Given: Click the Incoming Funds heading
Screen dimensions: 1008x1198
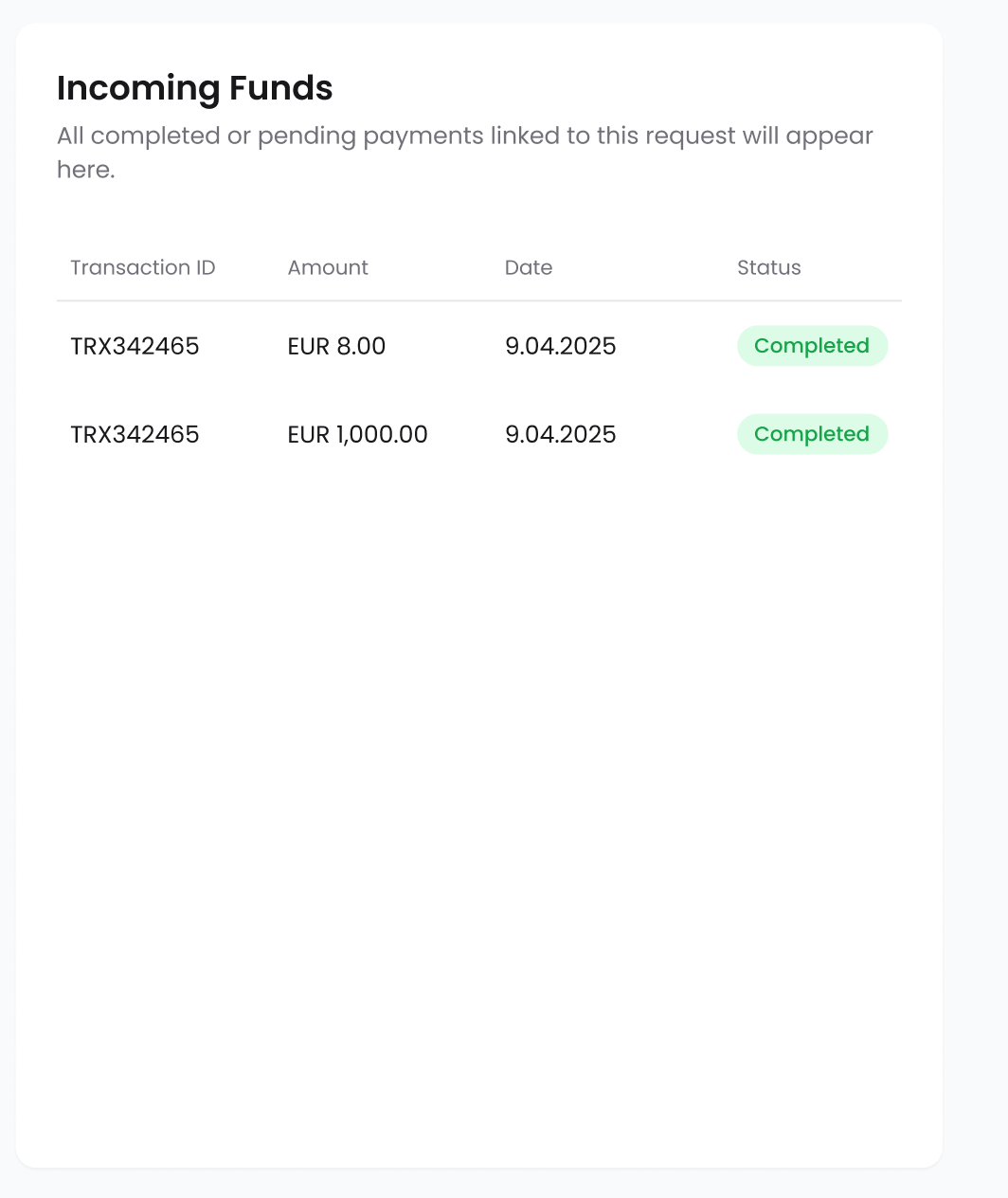Looking at the screenshot, I should pos(194,88).
